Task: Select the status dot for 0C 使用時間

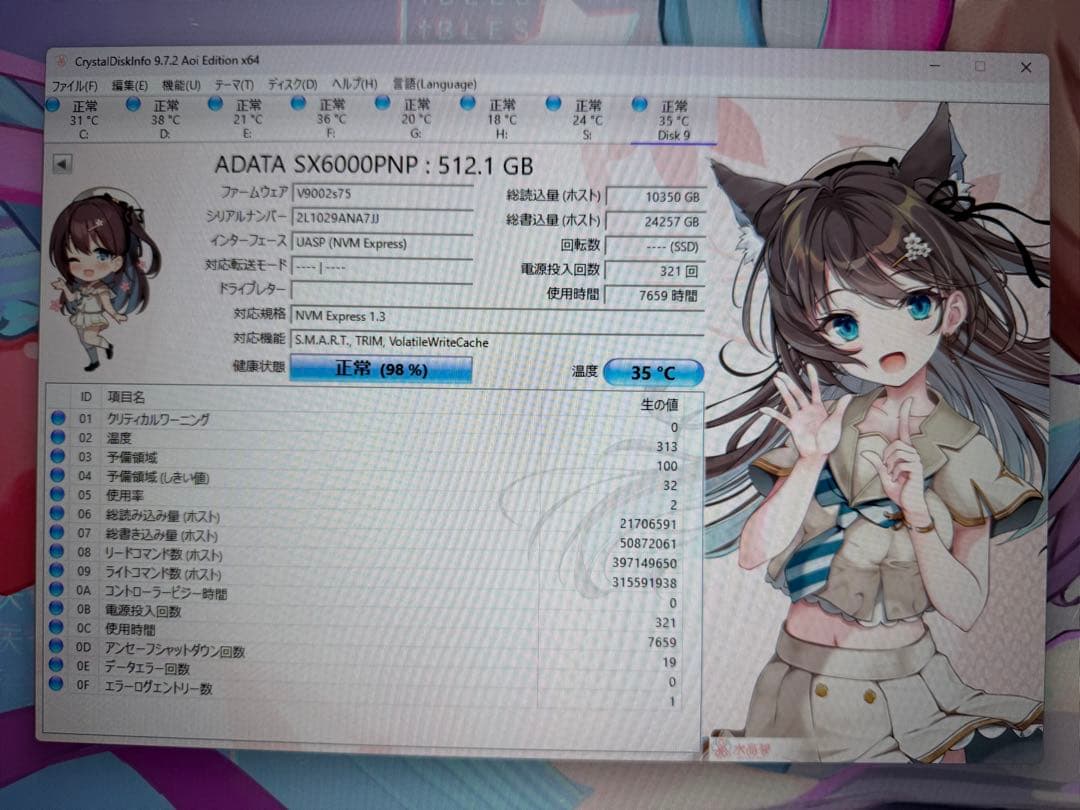Action: pos(57,627)
